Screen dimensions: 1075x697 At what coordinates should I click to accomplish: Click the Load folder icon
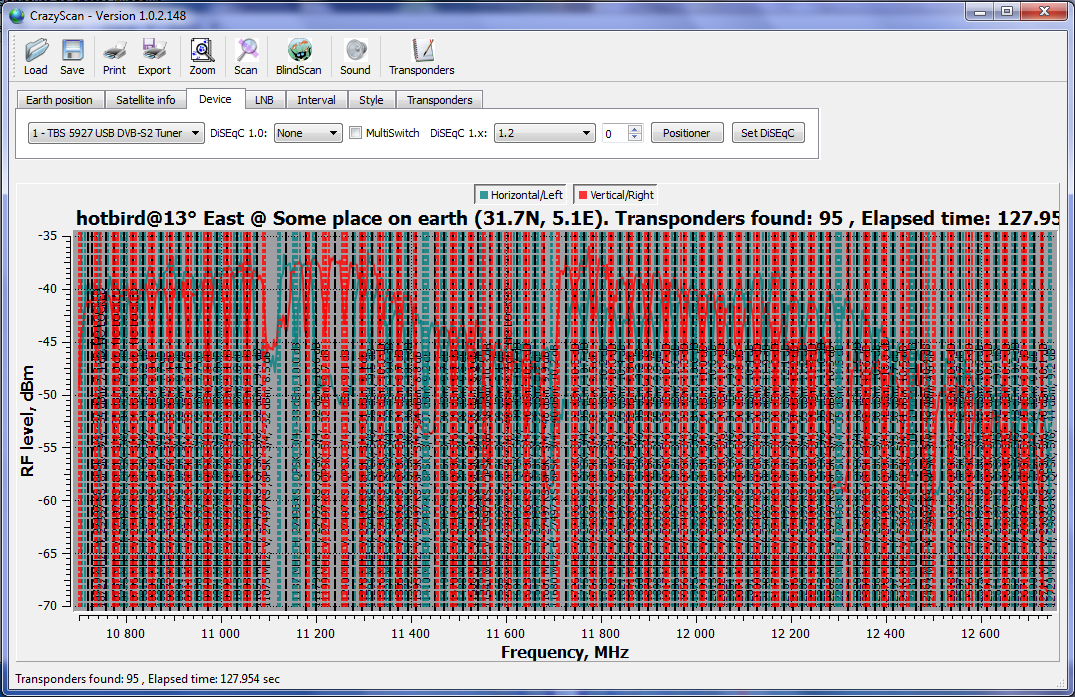click(36, 56)
